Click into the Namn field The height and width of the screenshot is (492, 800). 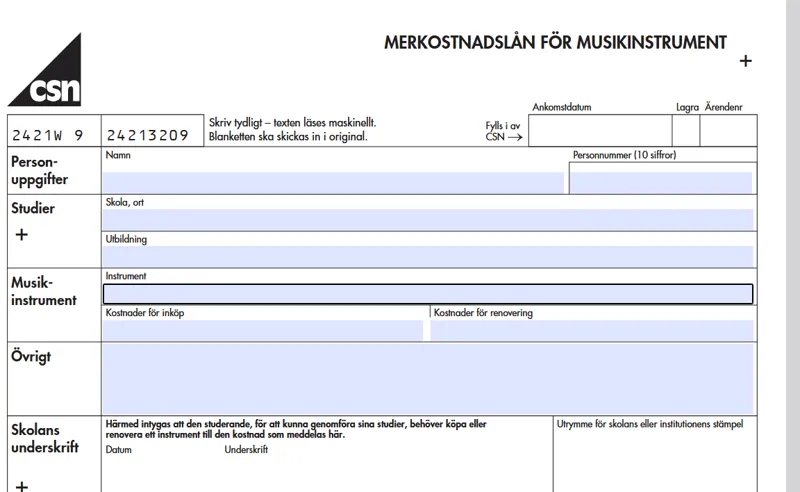coord(333,182)
